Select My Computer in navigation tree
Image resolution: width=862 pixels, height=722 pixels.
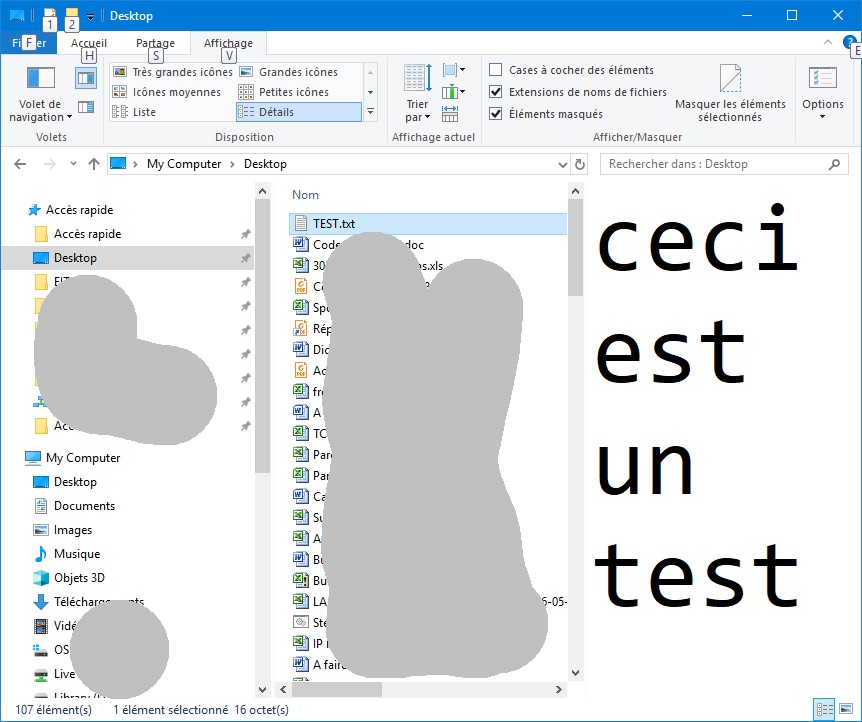(73, 458)
